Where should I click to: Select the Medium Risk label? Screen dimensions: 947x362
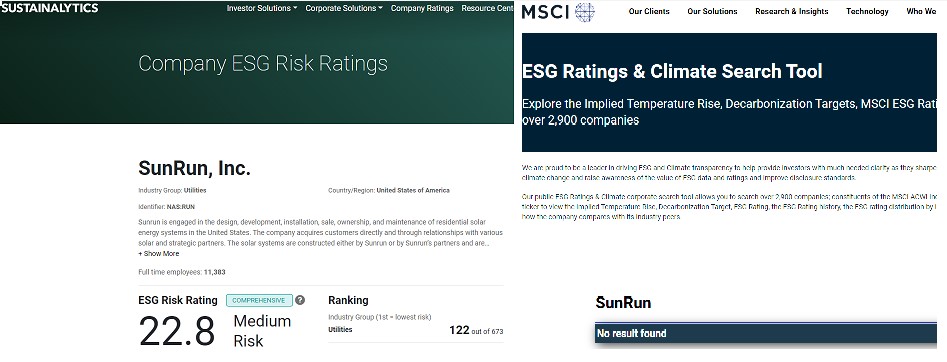[x=262, y=331]
